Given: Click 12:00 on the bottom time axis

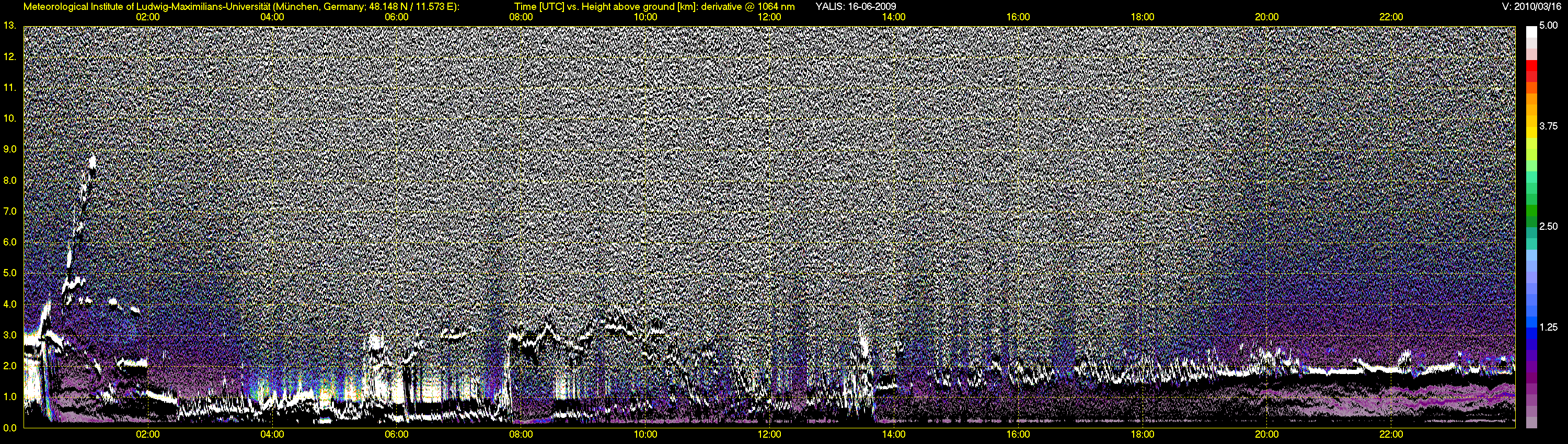Looking at the screenshot, I should click(x=769, y=435).
